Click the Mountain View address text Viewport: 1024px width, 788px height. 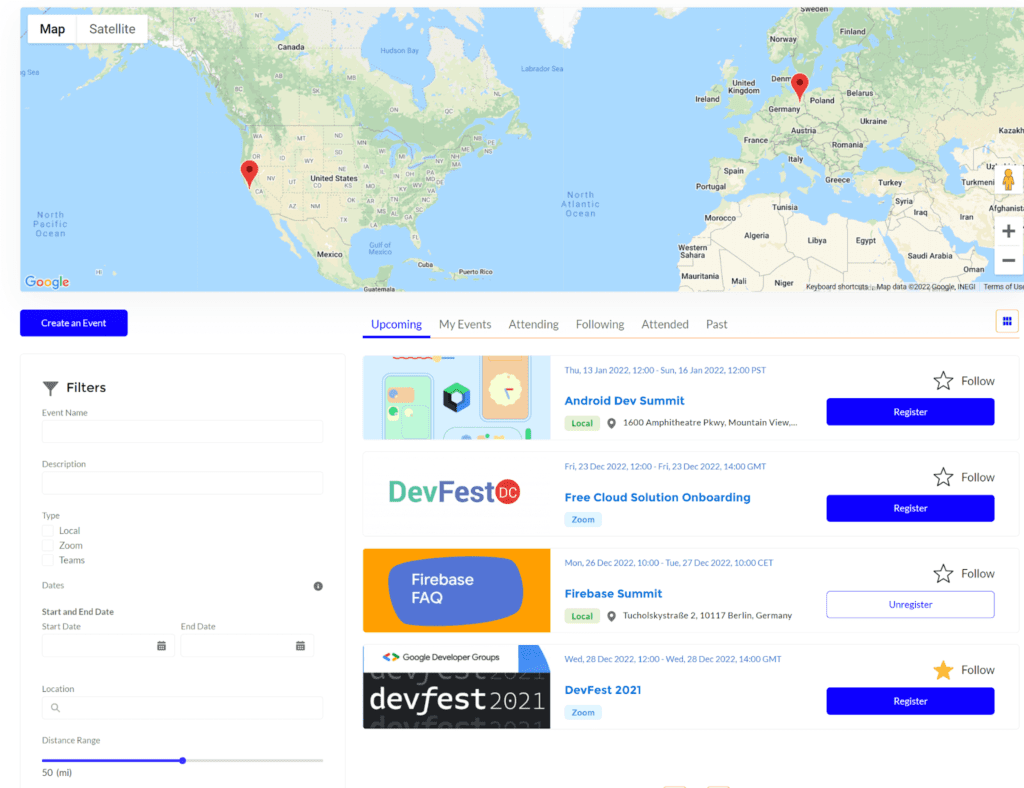(x=710, y=422)
